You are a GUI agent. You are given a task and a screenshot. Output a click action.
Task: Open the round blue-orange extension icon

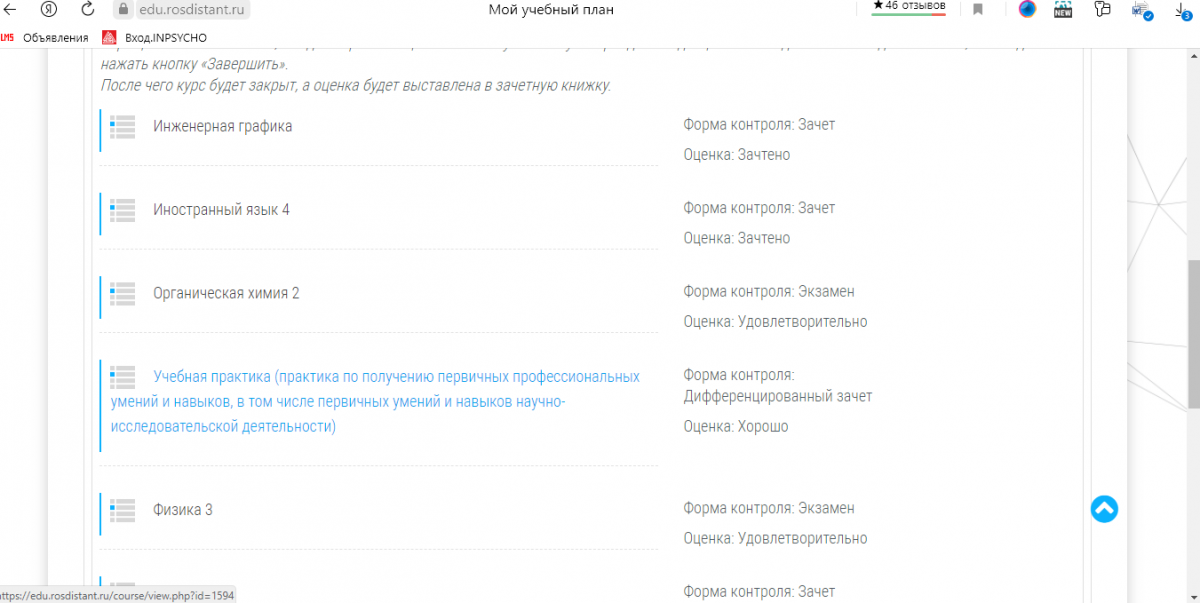point(1027,10)
